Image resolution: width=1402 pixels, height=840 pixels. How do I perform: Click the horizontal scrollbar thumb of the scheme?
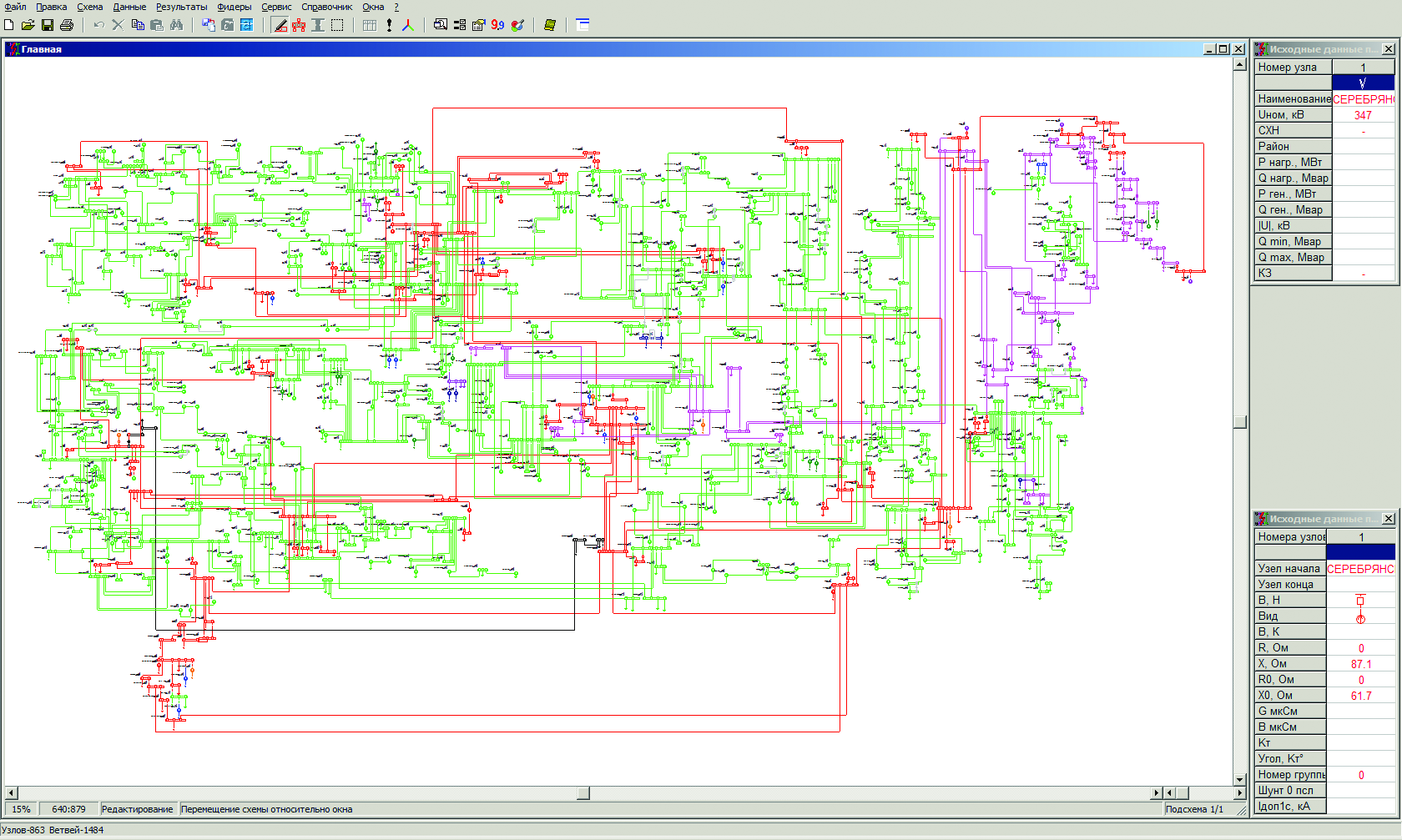click(583, 792)
